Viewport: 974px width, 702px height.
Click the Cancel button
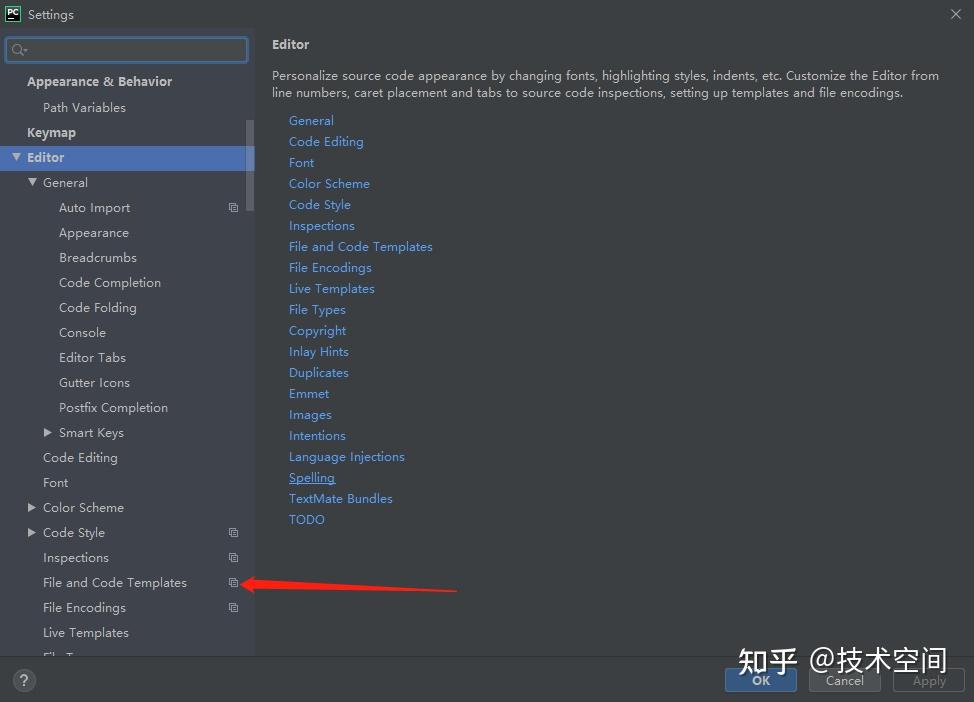click(845, 680)
